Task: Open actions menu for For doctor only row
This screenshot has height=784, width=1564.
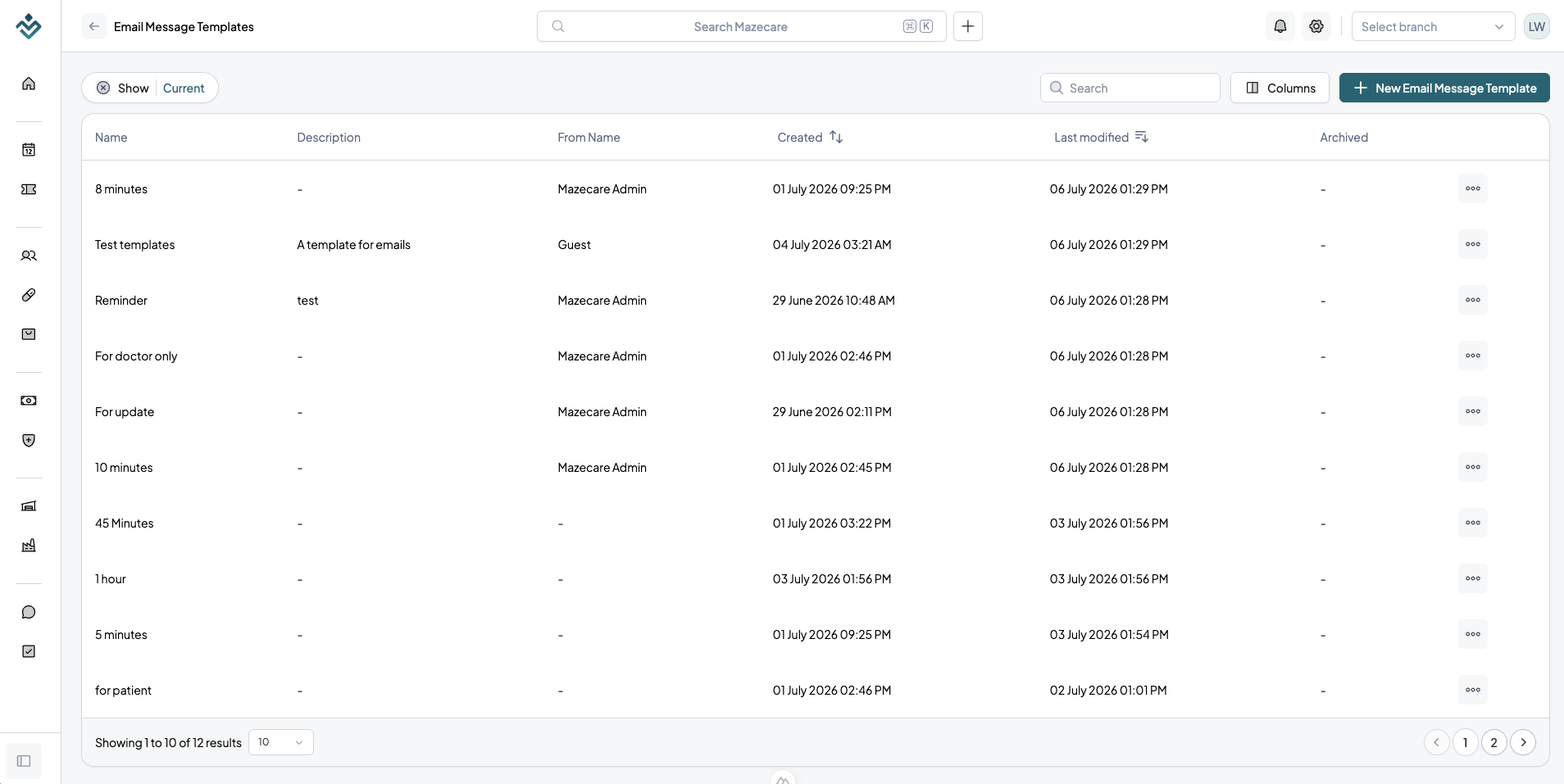Action: 1473,356
